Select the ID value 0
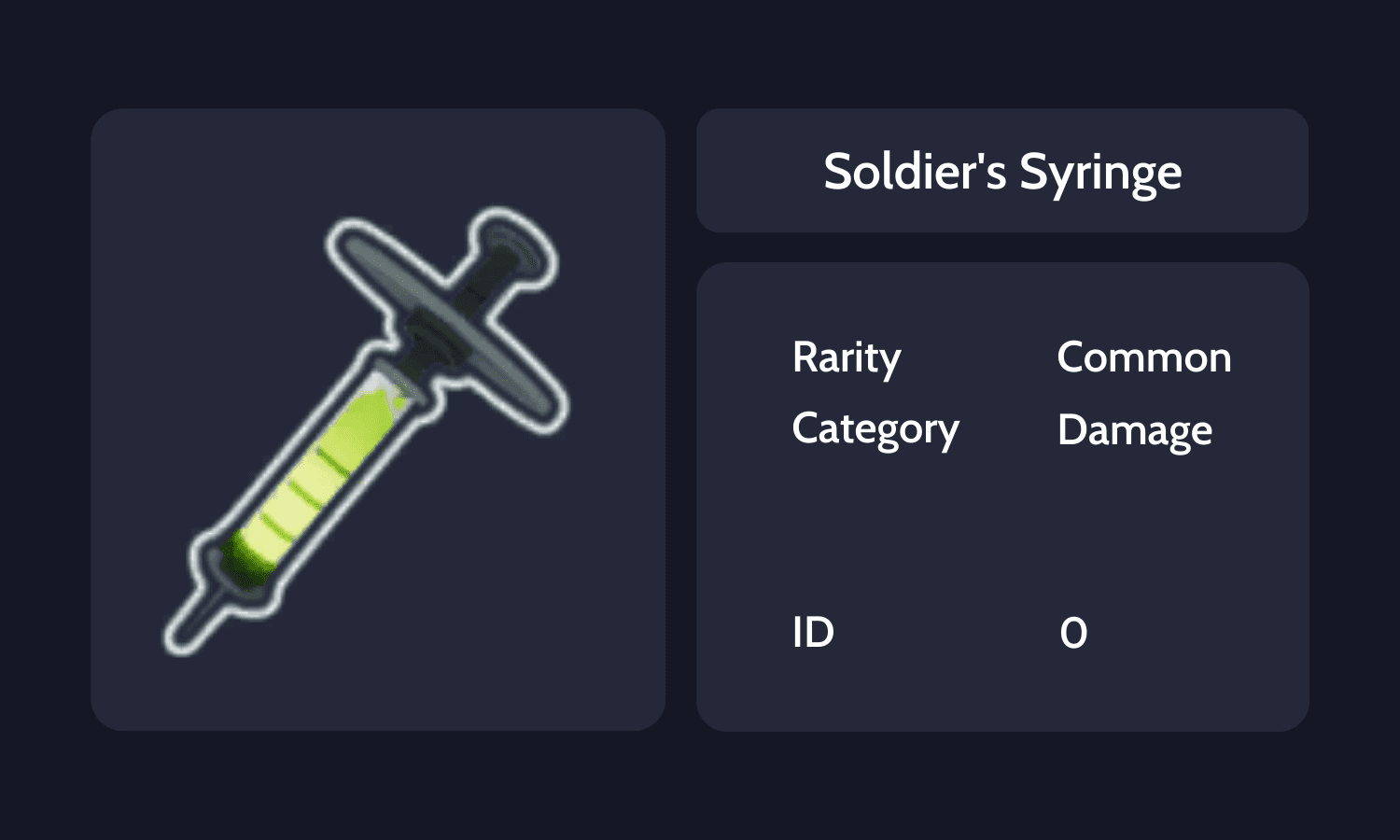This screenshot has height=840, width=1400. [x=1075, y=632]
